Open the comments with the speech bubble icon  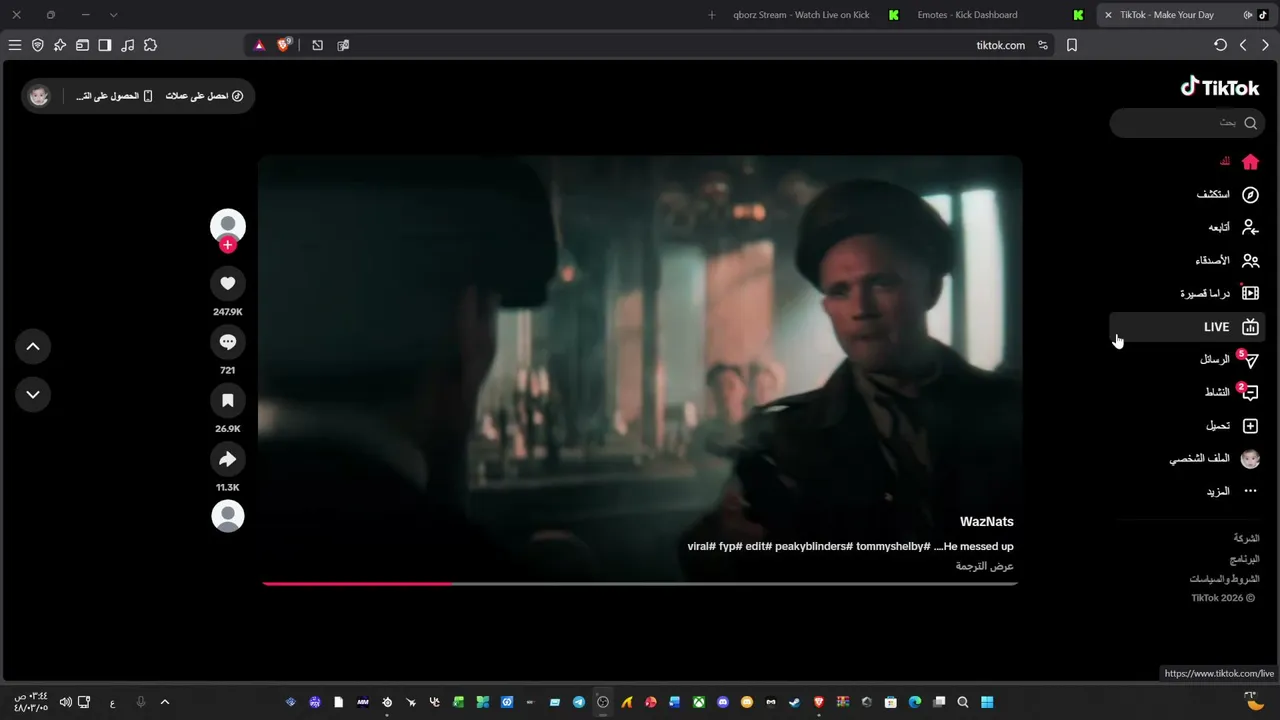228,342
